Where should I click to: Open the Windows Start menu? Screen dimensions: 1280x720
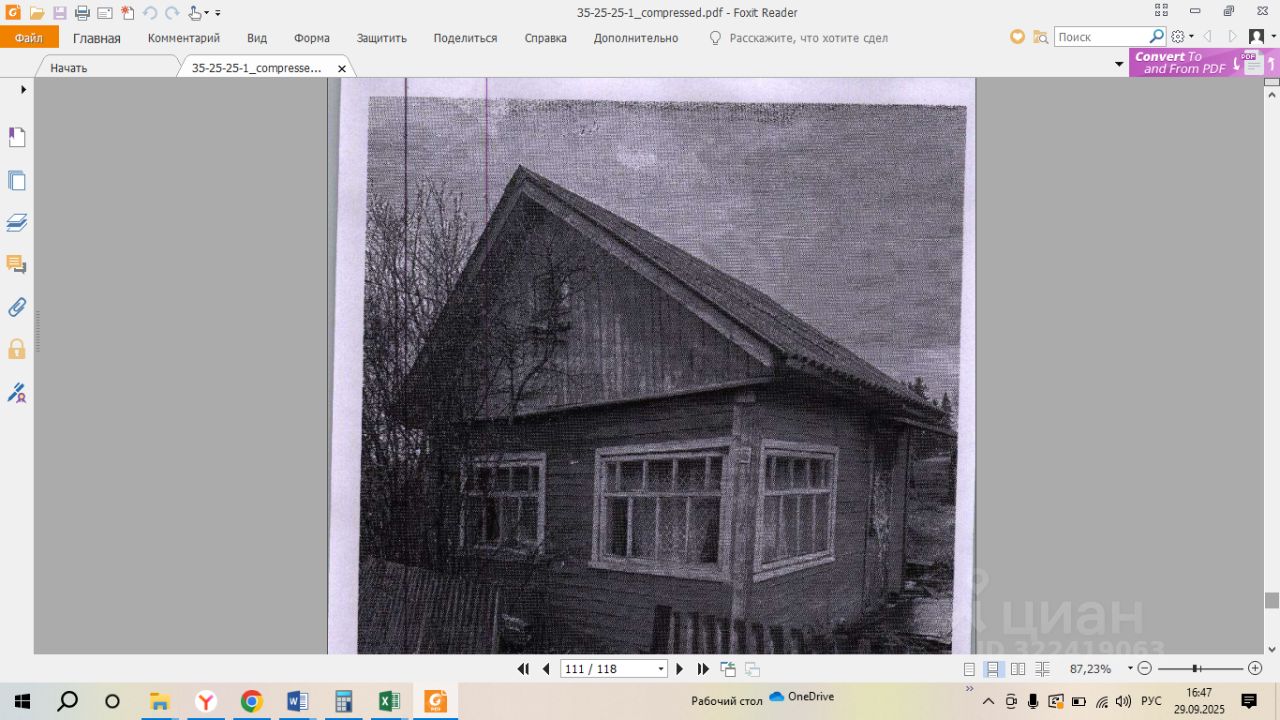[x=22, y=701]
